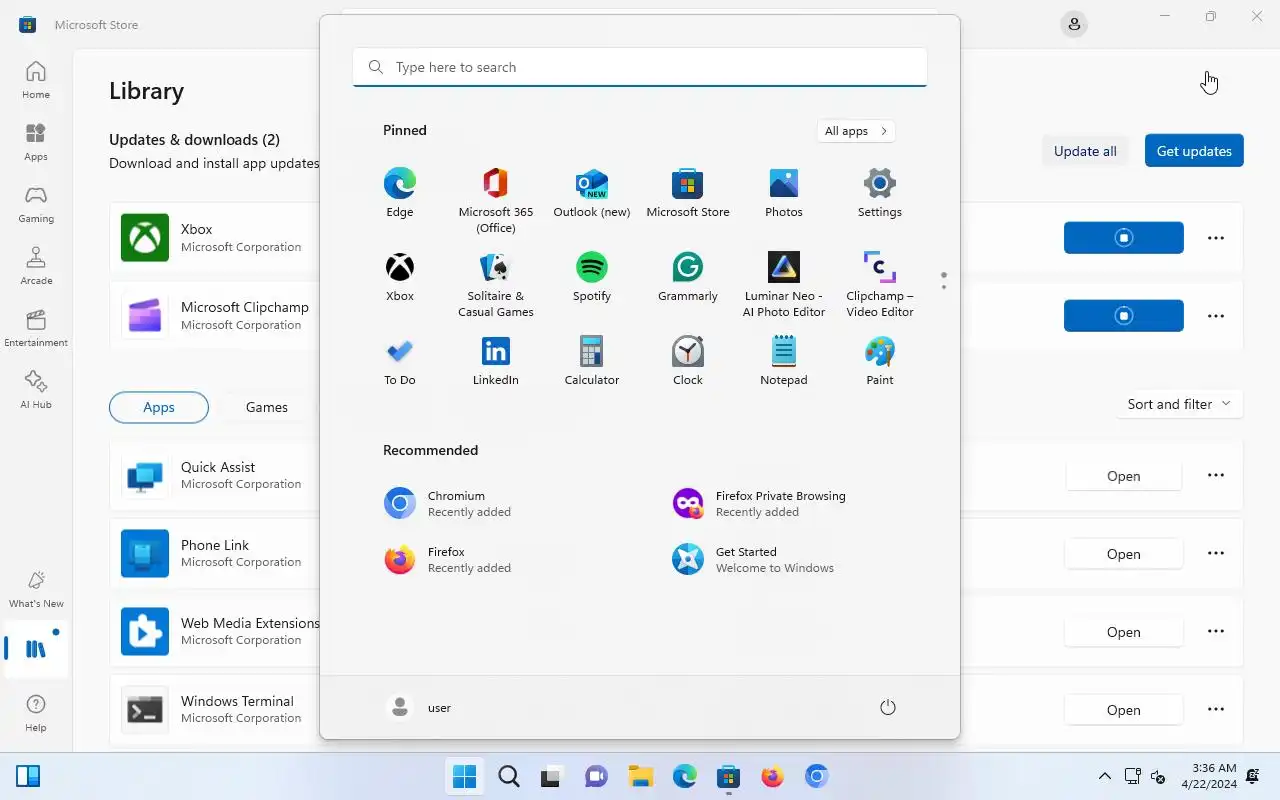Open AI Hub in Store sidebar
The height and width of the screenshot is (800, 1280).
(x=36, y=390)
